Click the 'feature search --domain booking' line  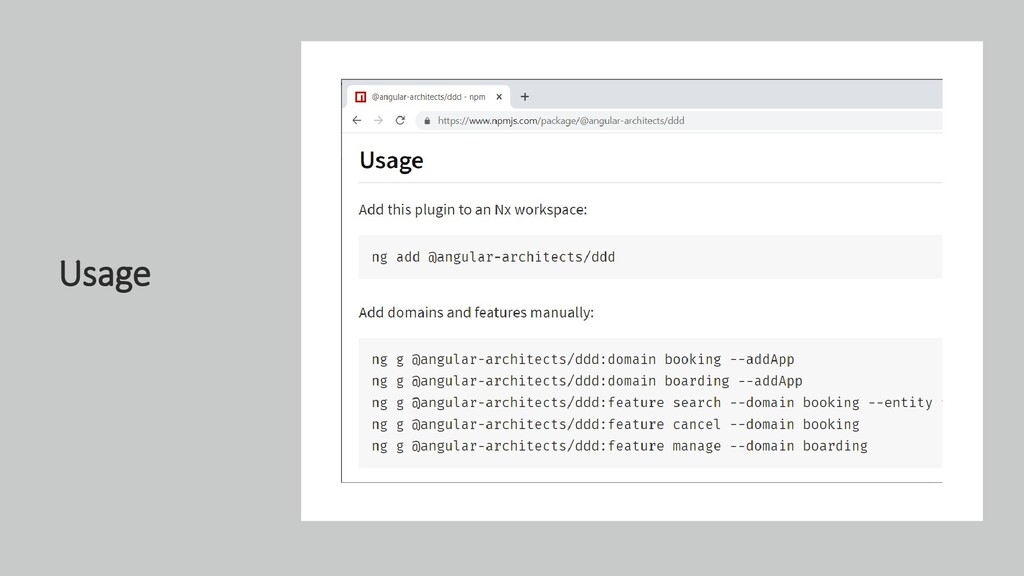click(656, 403)
